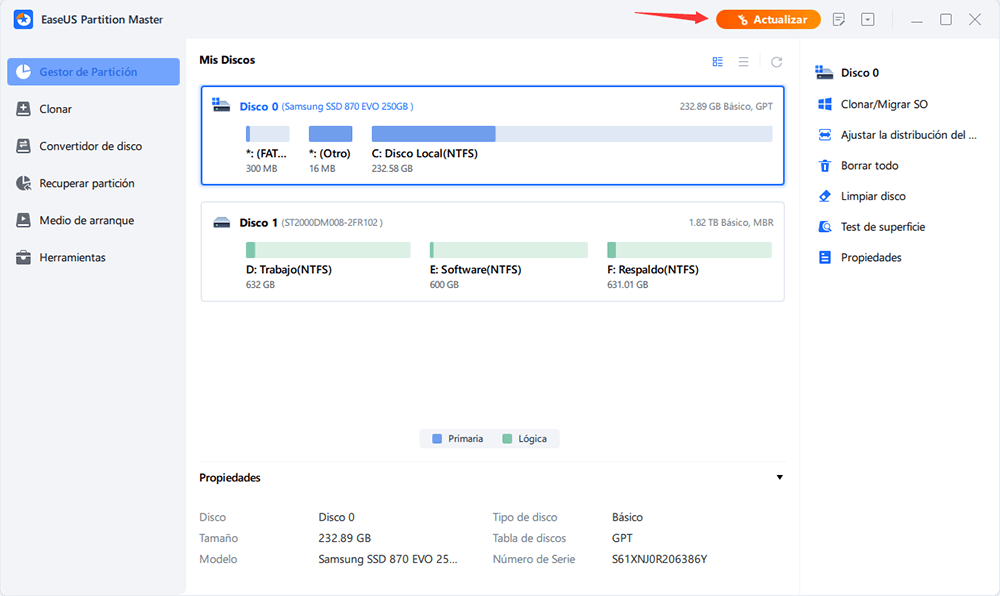Click the Primaria blue legend swatch
This screenshot has width=1000, height=596.
(x=437, y=439)
